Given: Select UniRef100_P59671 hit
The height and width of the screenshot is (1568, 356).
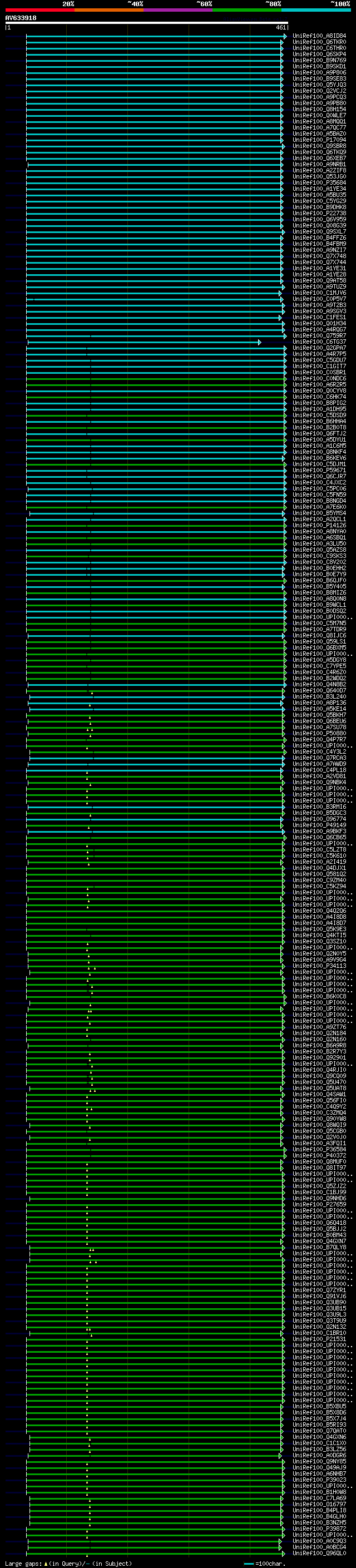Looking at the screenshot, I should pos(319,470).
